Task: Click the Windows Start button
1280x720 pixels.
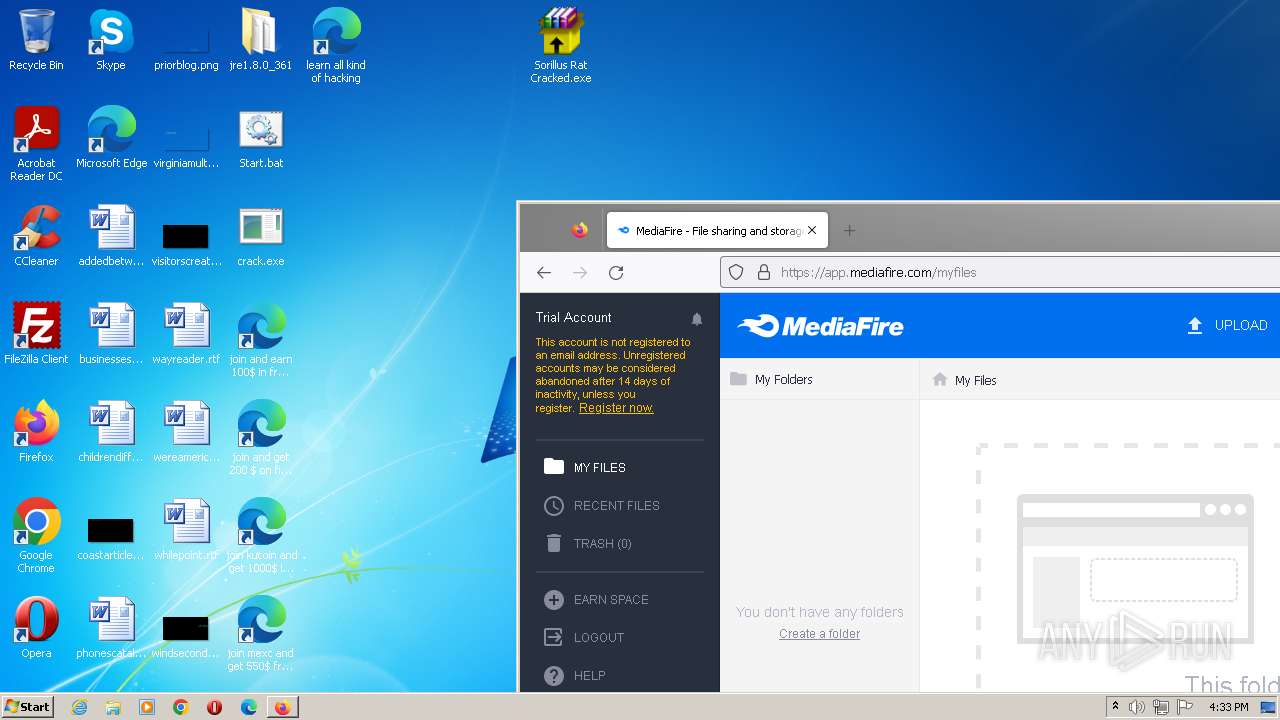Action: [28, 706]
